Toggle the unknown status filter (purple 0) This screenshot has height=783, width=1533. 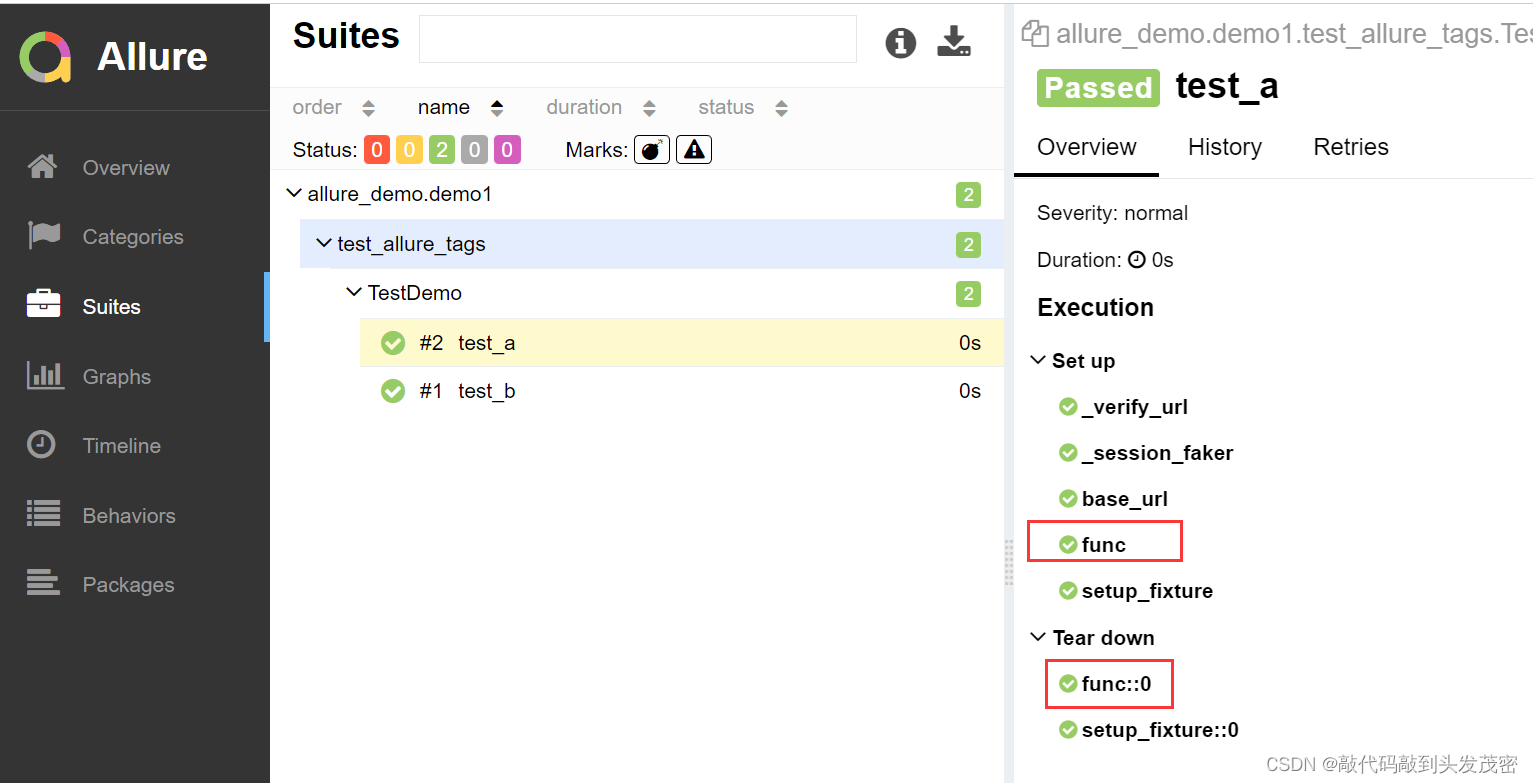[x=507, y=150]
